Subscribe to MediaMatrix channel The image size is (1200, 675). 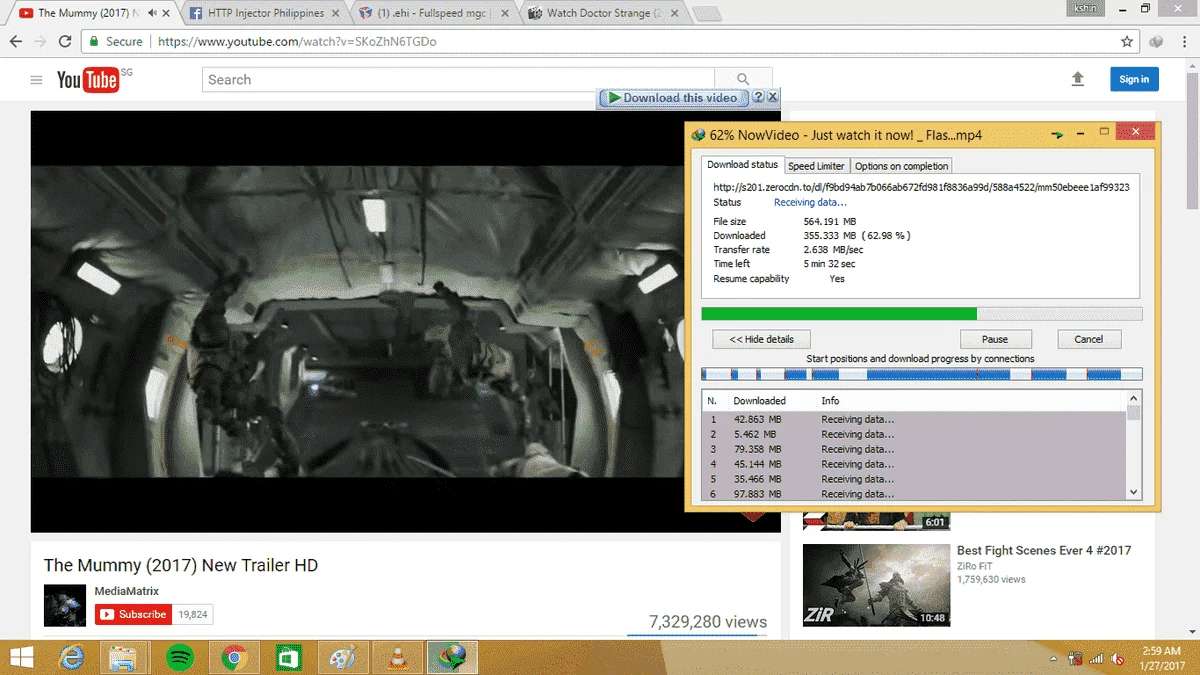(134, 614)
